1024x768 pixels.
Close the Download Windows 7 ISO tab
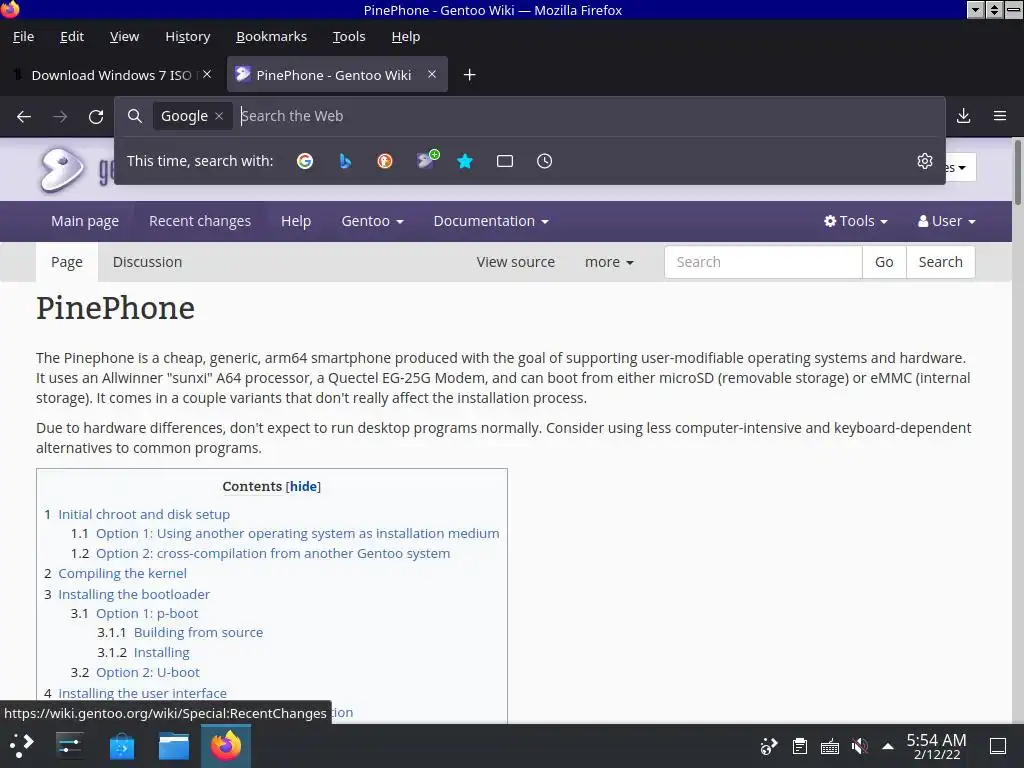coord(207,74)
